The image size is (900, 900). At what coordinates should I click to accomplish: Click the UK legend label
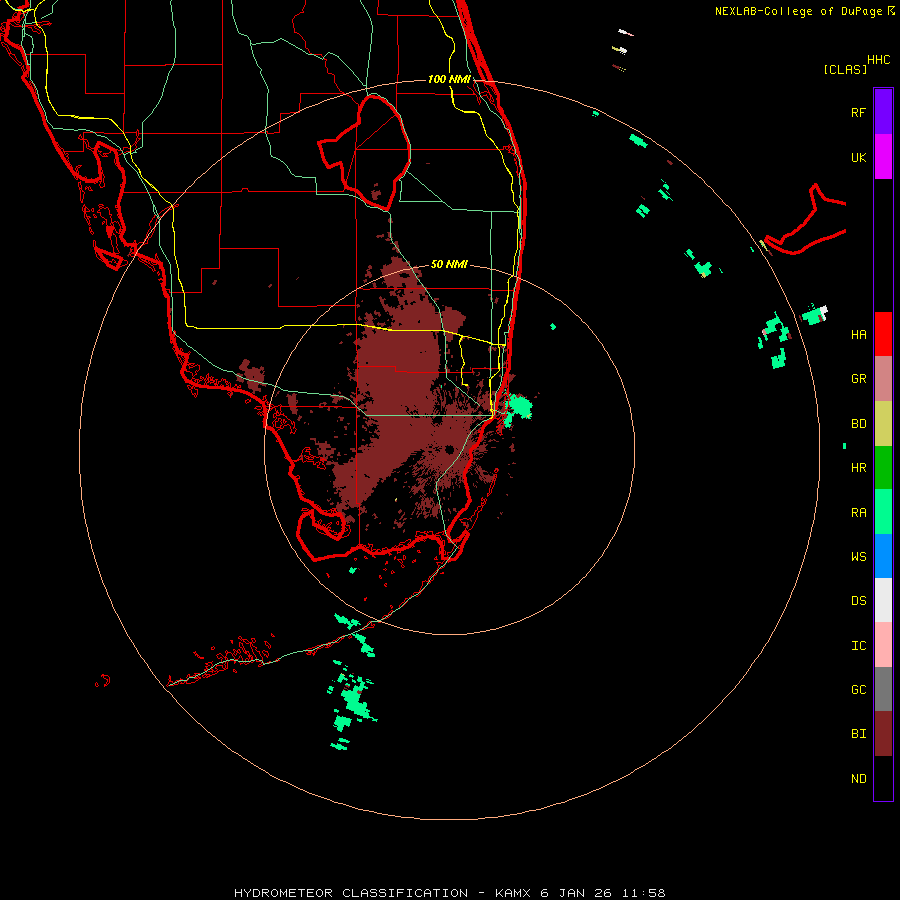point(858,157)
